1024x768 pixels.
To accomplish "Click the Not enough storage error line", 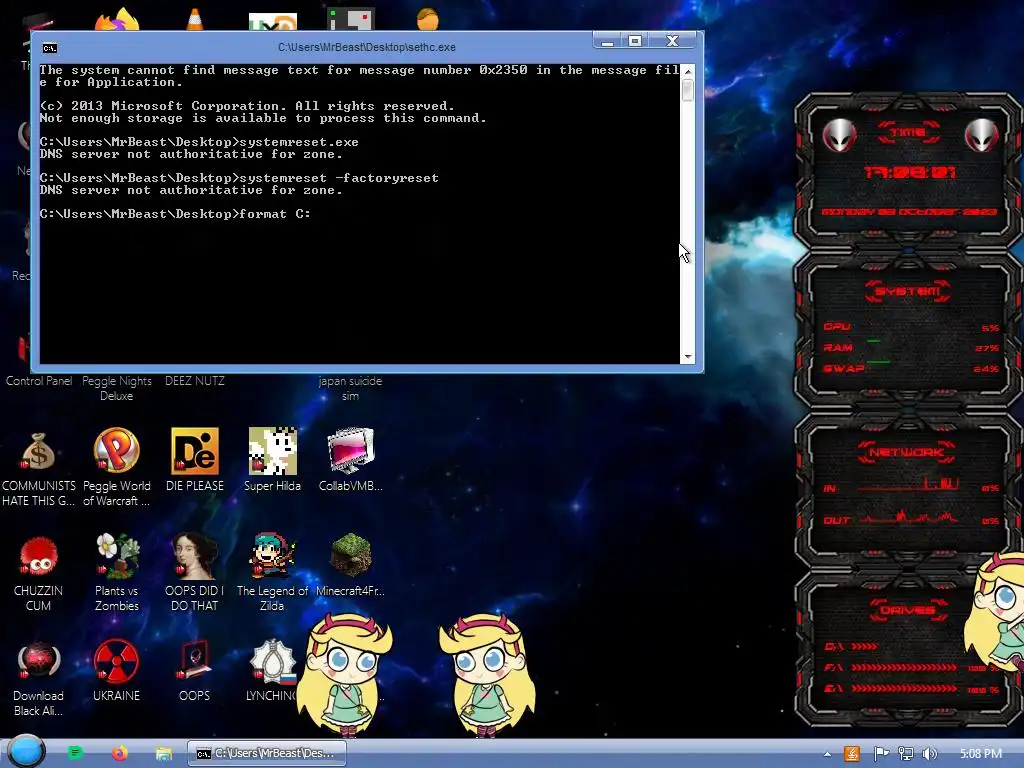I will click(263, 118).
